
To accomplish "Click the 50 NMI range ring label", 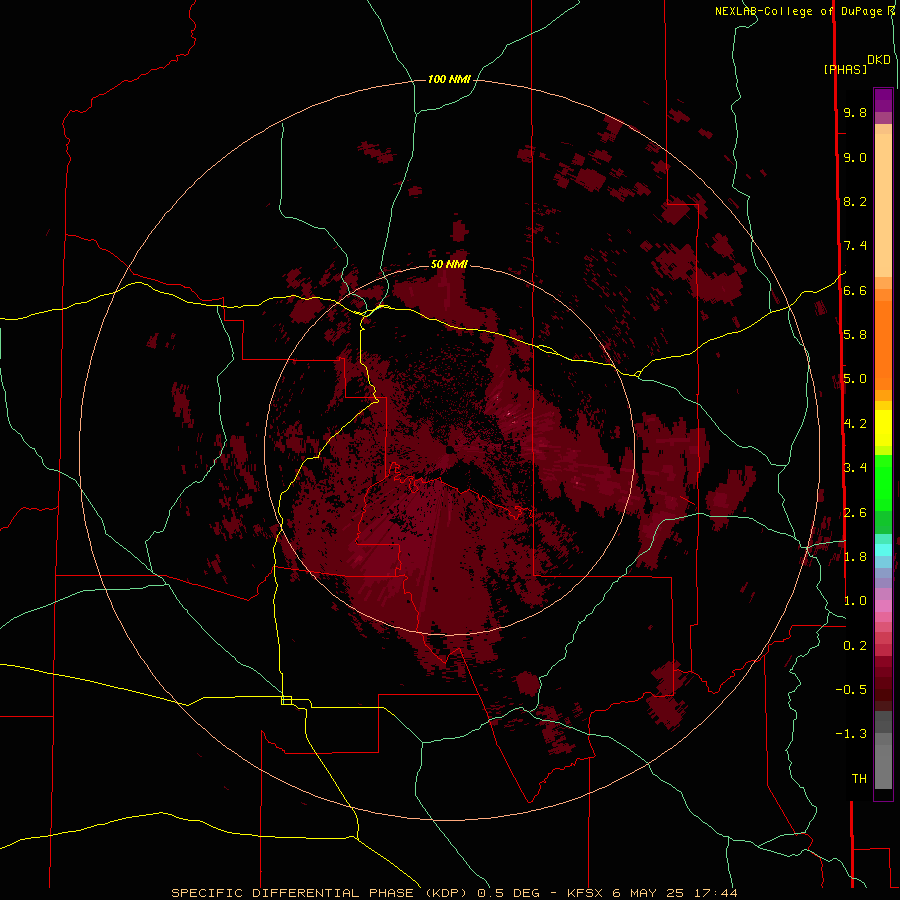I will click(449, 264).
